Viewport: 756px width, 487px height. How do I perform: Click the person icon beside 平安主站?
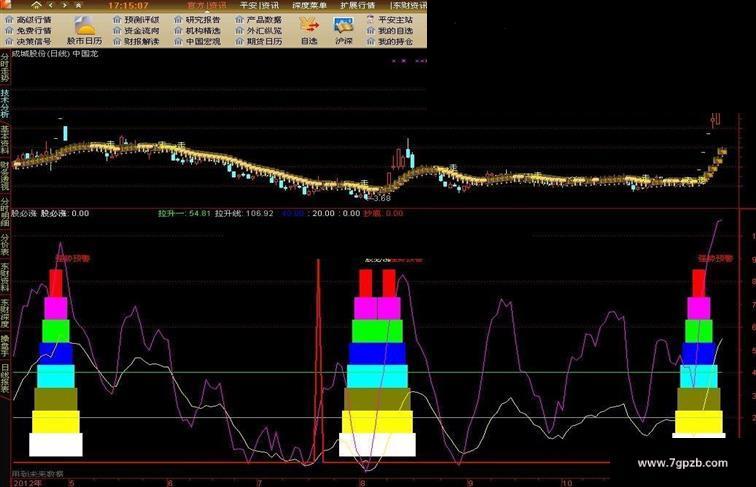(370, 19)
